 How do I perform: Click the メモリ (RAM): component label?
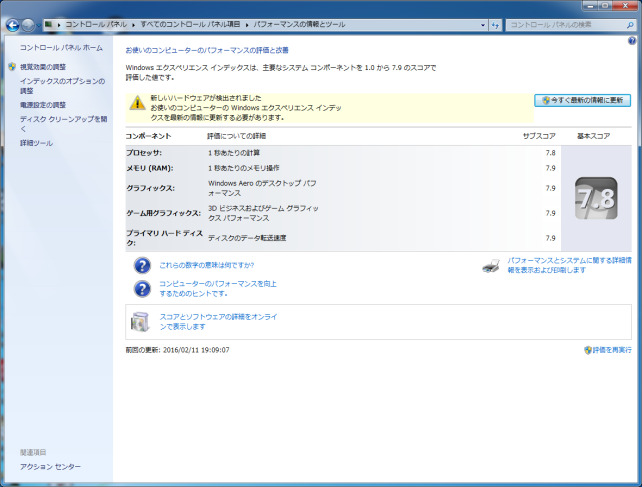point(149,168)
